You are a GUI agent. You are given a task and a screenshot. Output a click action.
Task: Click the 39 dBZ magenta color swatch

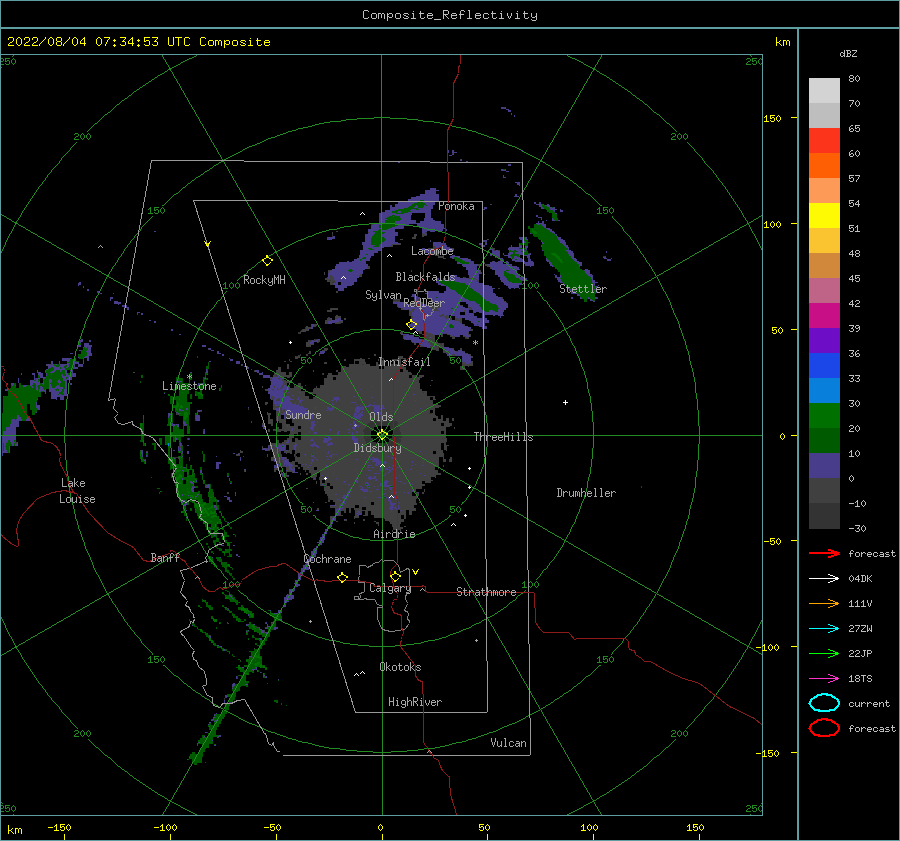click(824, 315)
